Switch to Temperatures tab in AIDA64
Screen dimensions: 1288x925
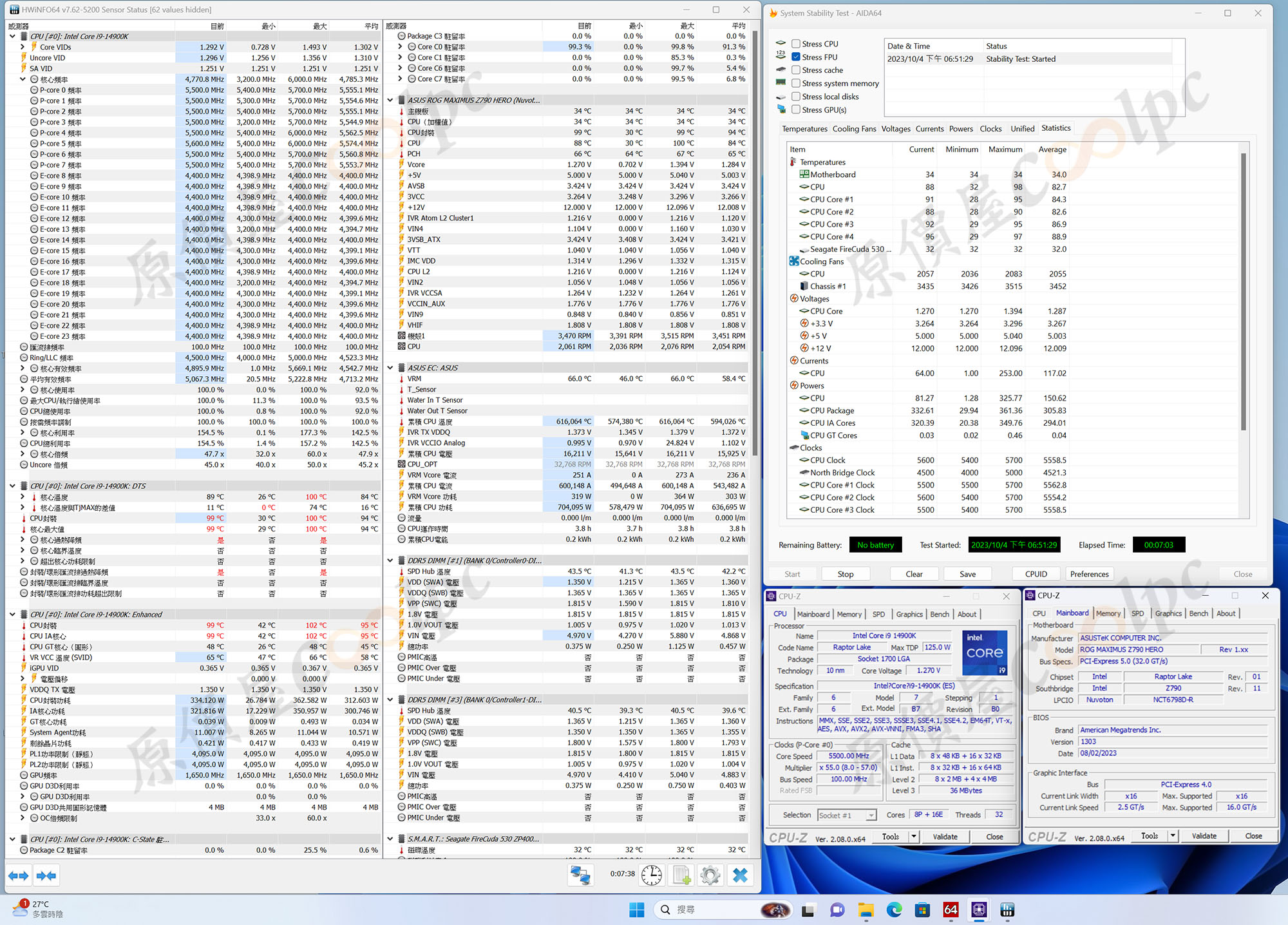click(x=804, y=129)
